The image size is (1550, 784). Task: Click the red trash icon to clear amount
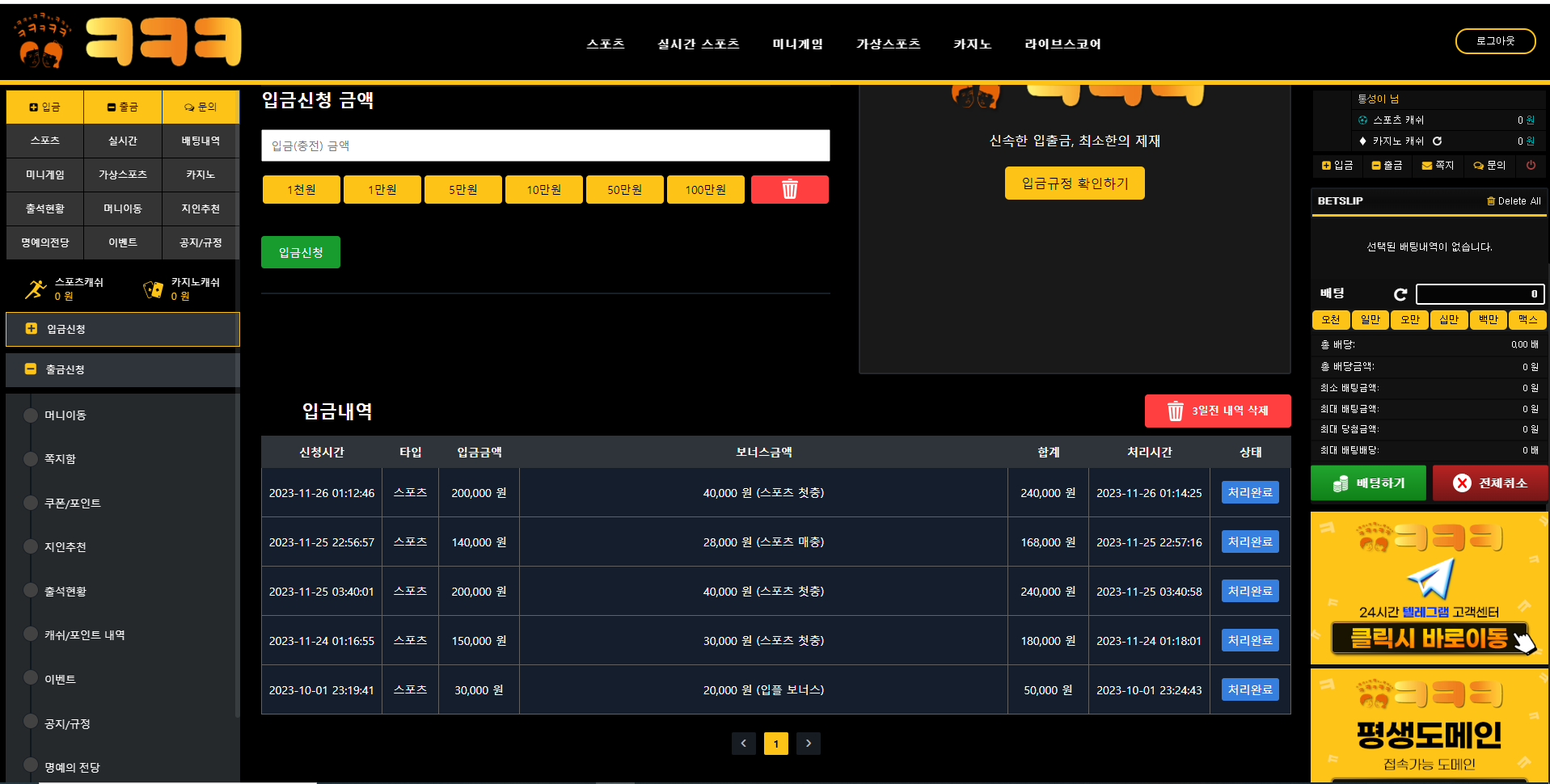tap(789, 190)
